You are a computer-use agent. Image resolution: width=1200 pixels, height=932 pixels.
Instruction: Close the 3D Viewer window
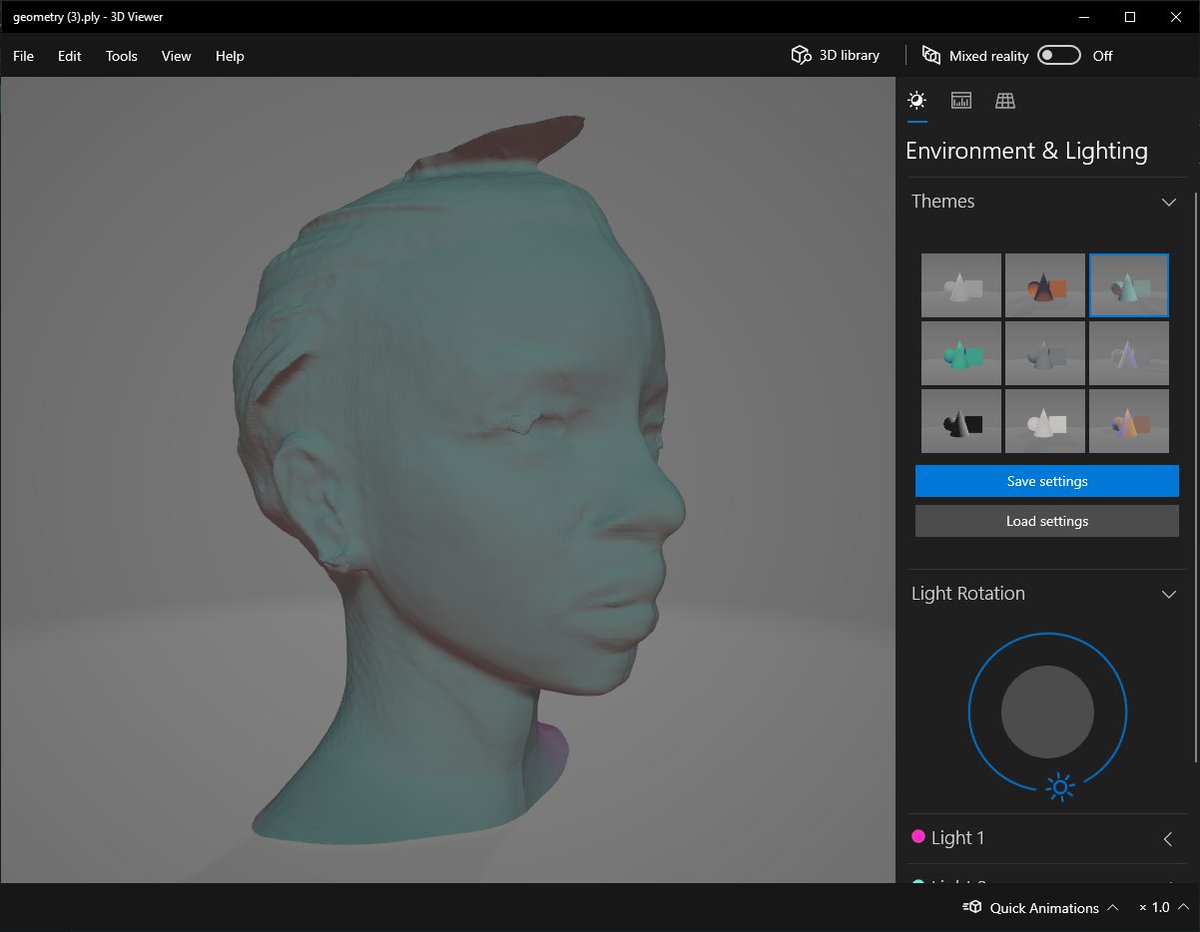1176,17
